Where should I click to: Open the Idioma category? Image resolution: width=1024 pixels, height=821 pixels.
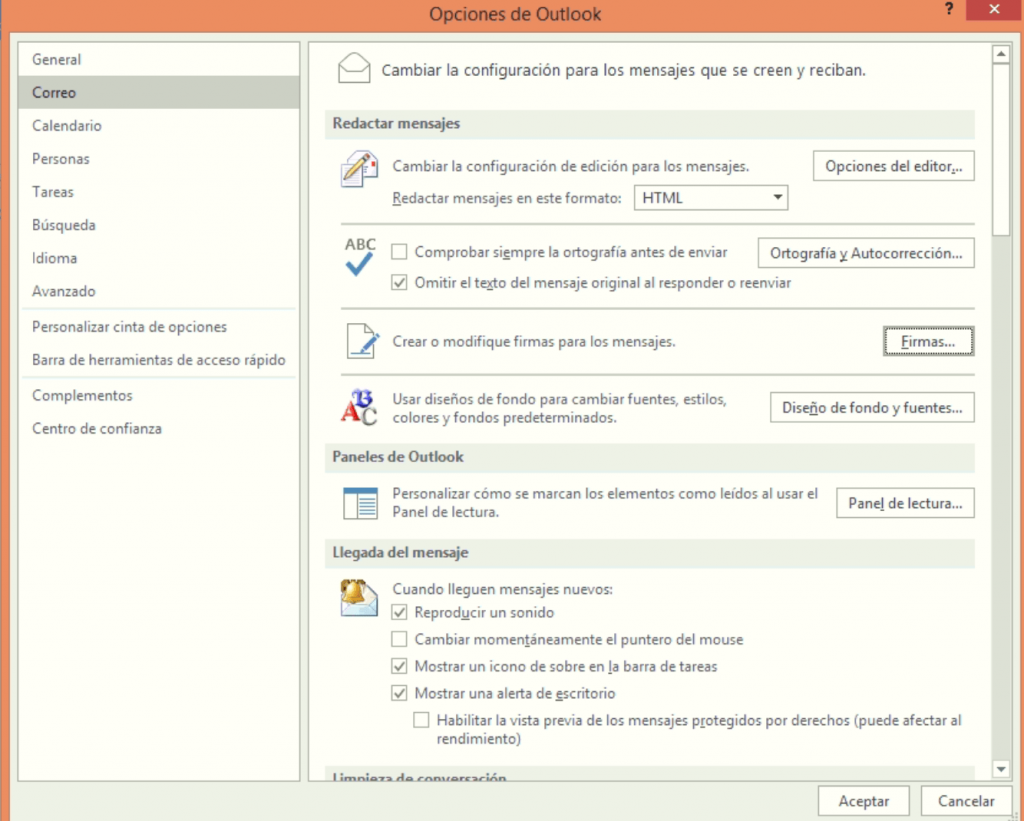tap(159, 258)
